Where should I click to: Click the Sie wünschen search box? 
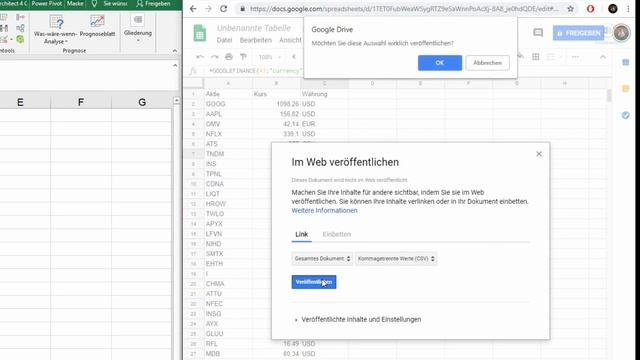coord(110,4)
